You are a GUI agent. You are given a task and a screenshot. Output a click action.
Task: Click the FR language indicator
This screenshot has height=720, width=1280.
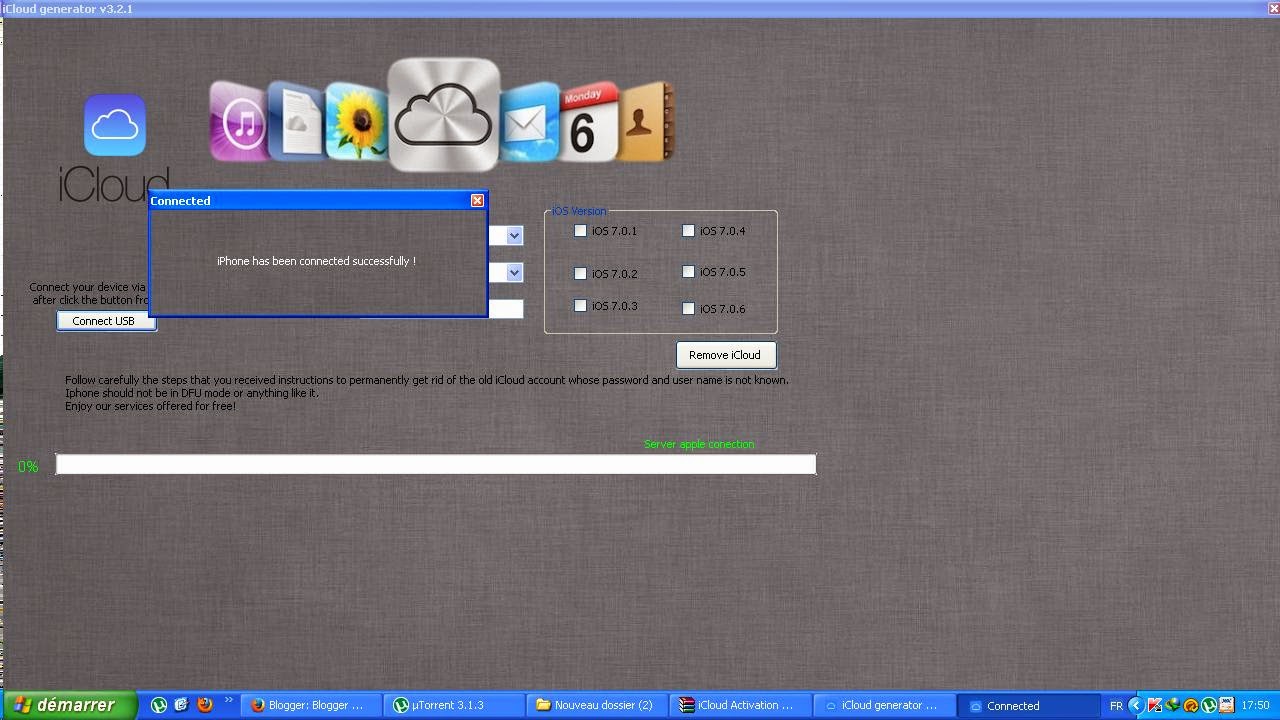pyautogui.click(x=1116, y=706)
